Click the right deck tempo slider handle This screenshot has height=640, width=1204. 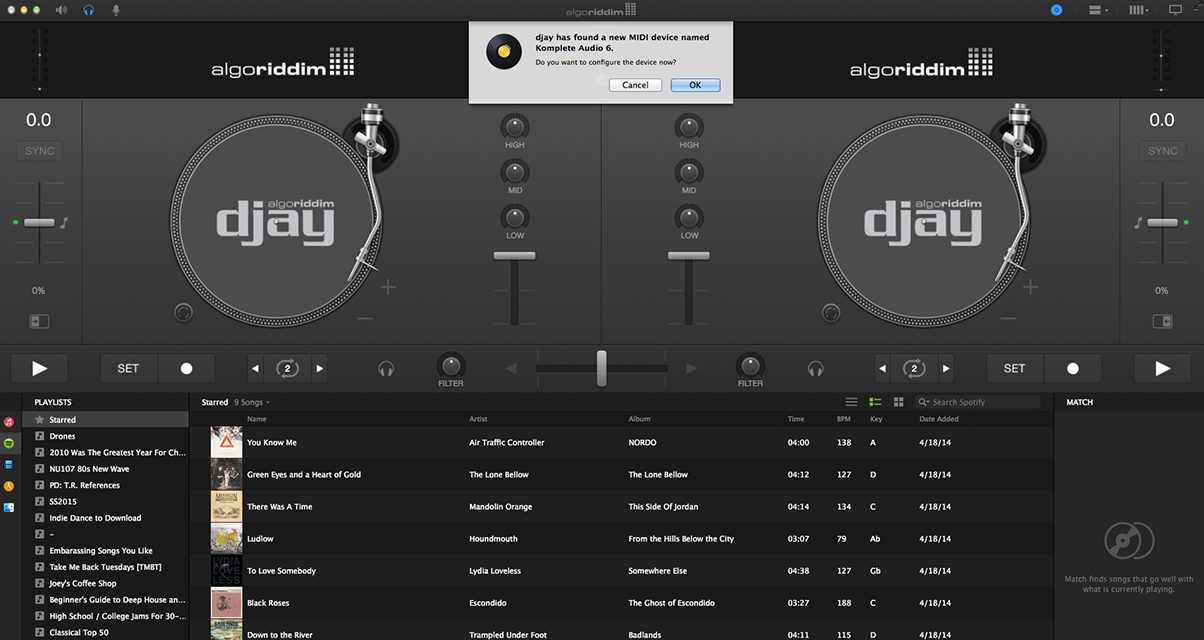tap(1162, 222)
